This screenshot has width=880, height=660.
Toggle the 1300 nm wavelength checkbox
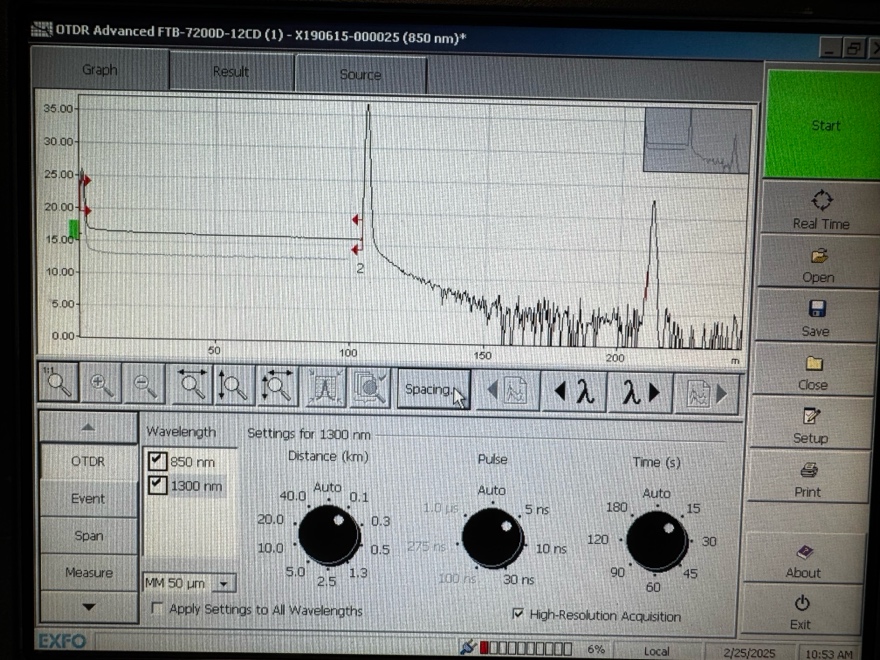pyautogui.click(x=157, y=484)
